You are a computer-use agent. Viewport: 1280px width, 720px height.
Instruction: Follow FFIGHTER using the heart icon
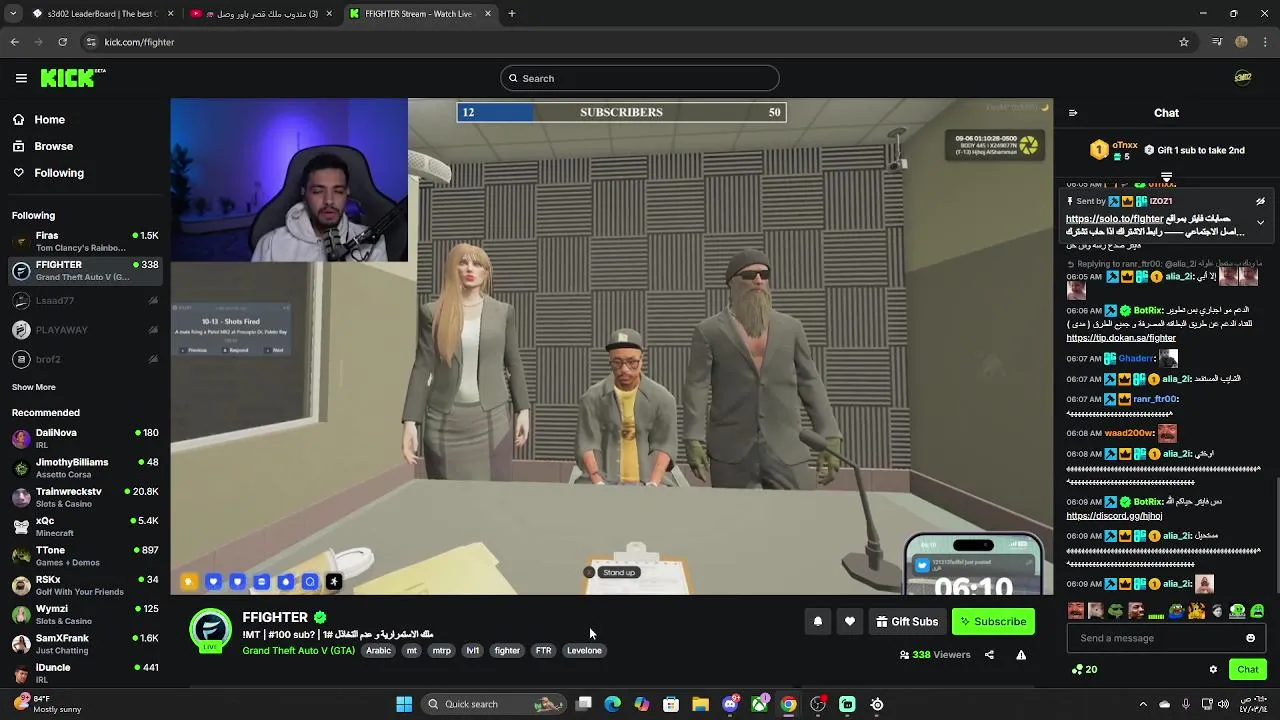coord(850,621)
